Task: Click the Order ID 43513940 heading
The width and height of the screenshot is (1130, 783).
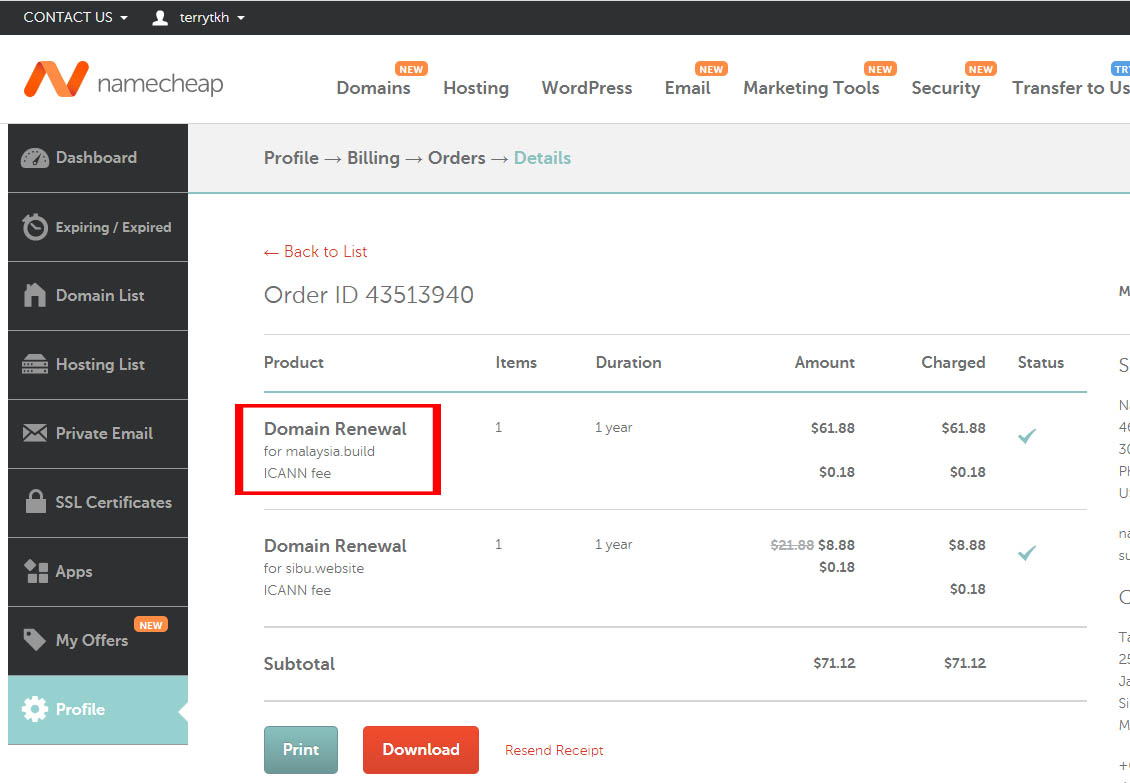Action: pyautogui.click(x=368, y=295)
